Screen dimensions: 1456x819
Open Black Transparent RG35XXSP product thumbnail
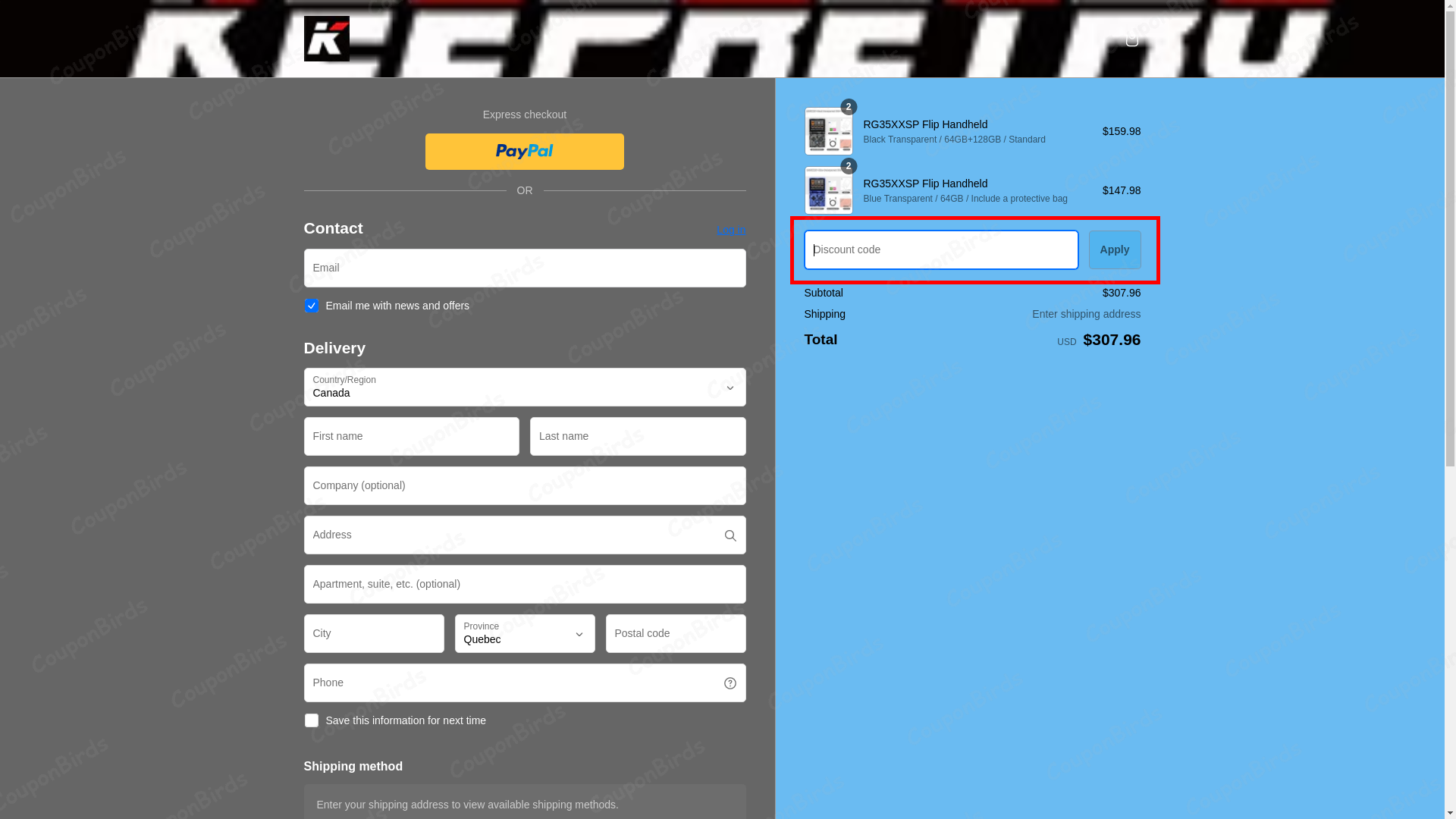pos(828,131)
